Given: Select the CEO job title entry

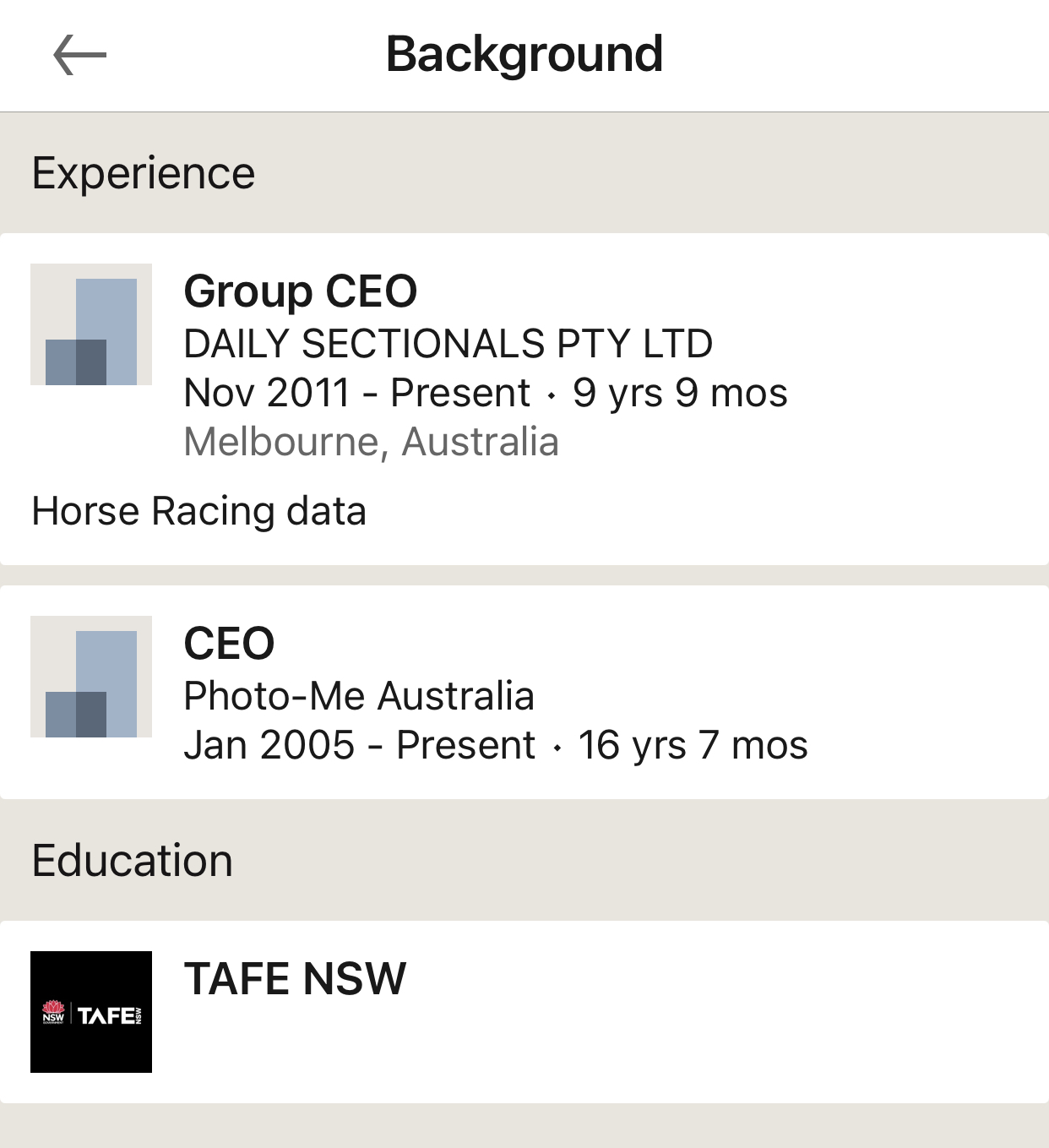Looking at the screenshot, I should (x=230, y=644).
